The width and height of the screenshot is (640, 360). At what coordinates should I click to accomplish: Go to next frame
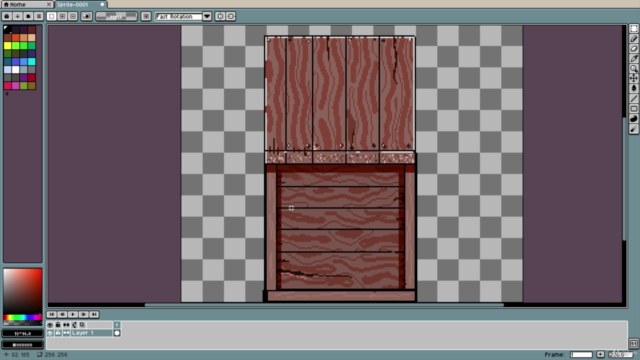coord(83,314)
